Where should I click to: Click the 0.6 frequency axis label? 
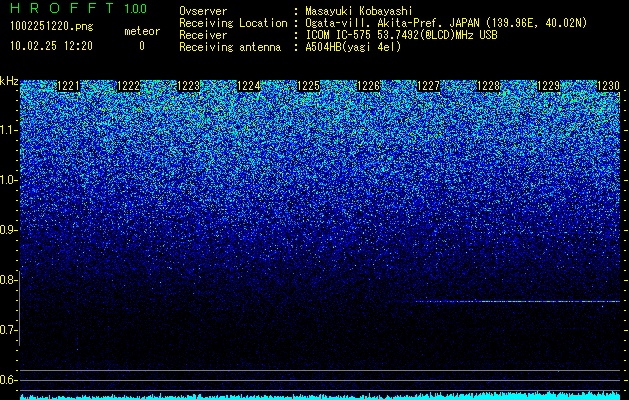[8, 380]
